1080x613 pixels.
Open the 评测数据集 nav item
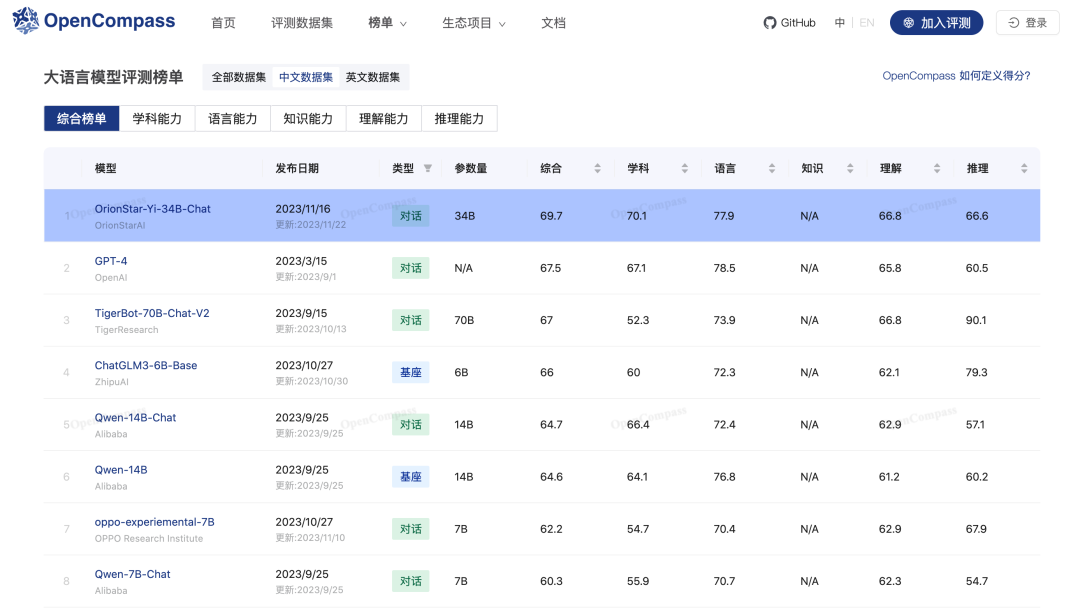point(302,23)
